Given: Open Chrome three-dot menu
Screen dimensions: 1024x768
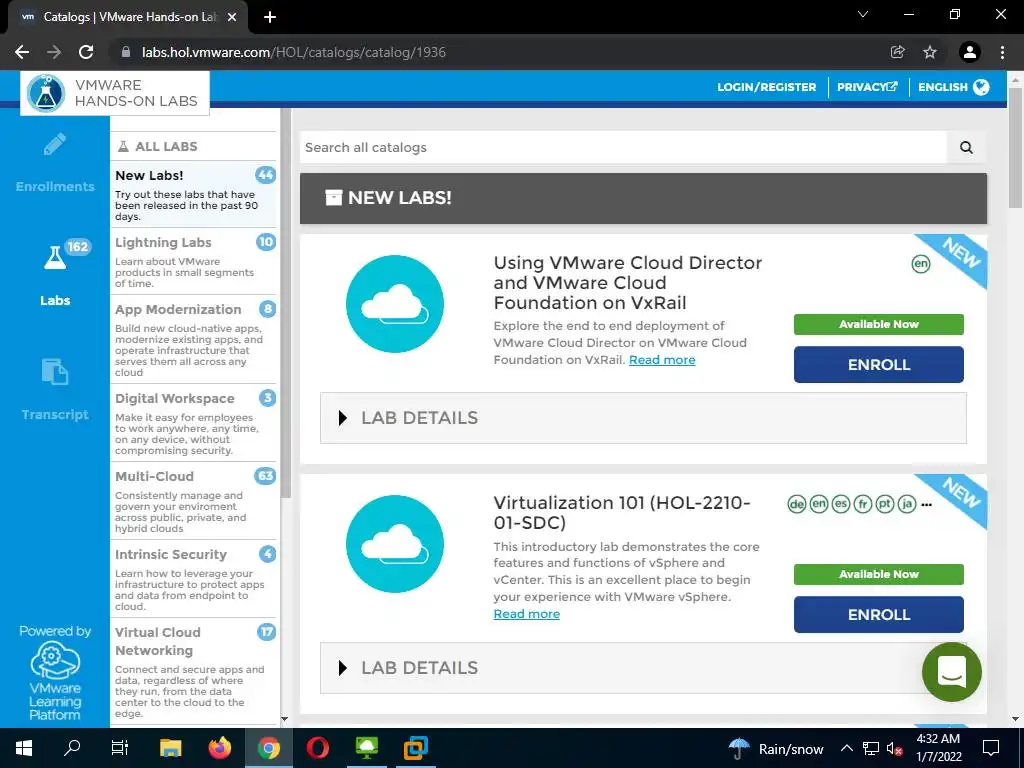Looking at the screenshot, I should point(1002,52).
